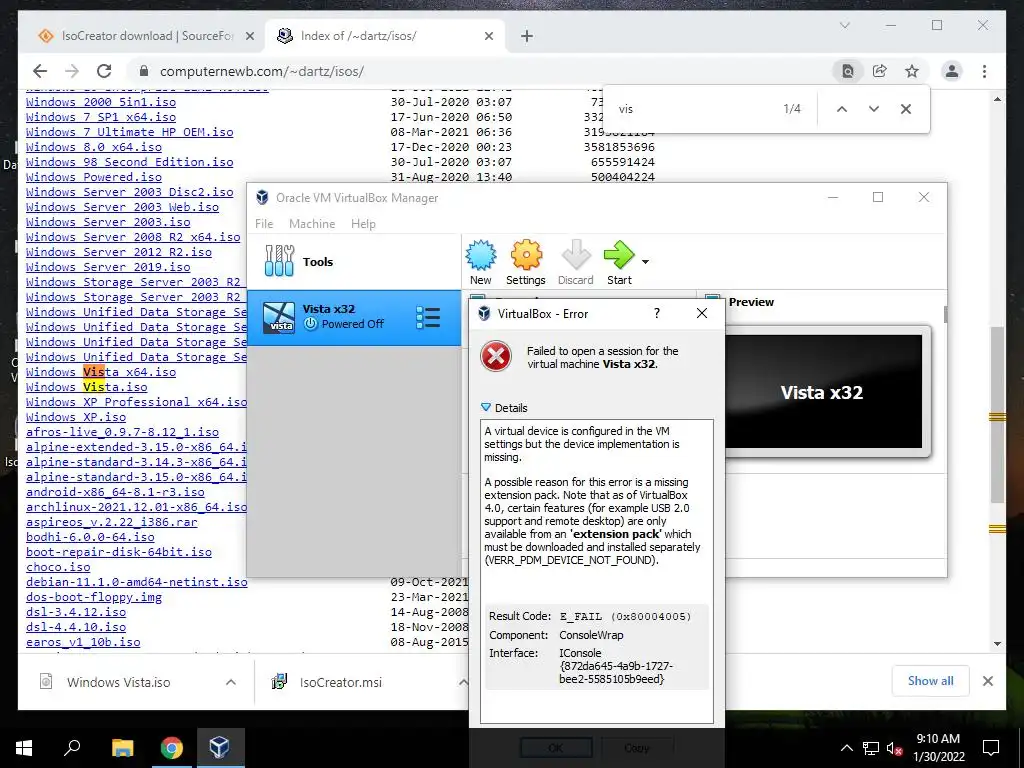The width and height of the screenshot is (1024, 768).
Task: Open Chrome tab search chevron
Action: 844,25
